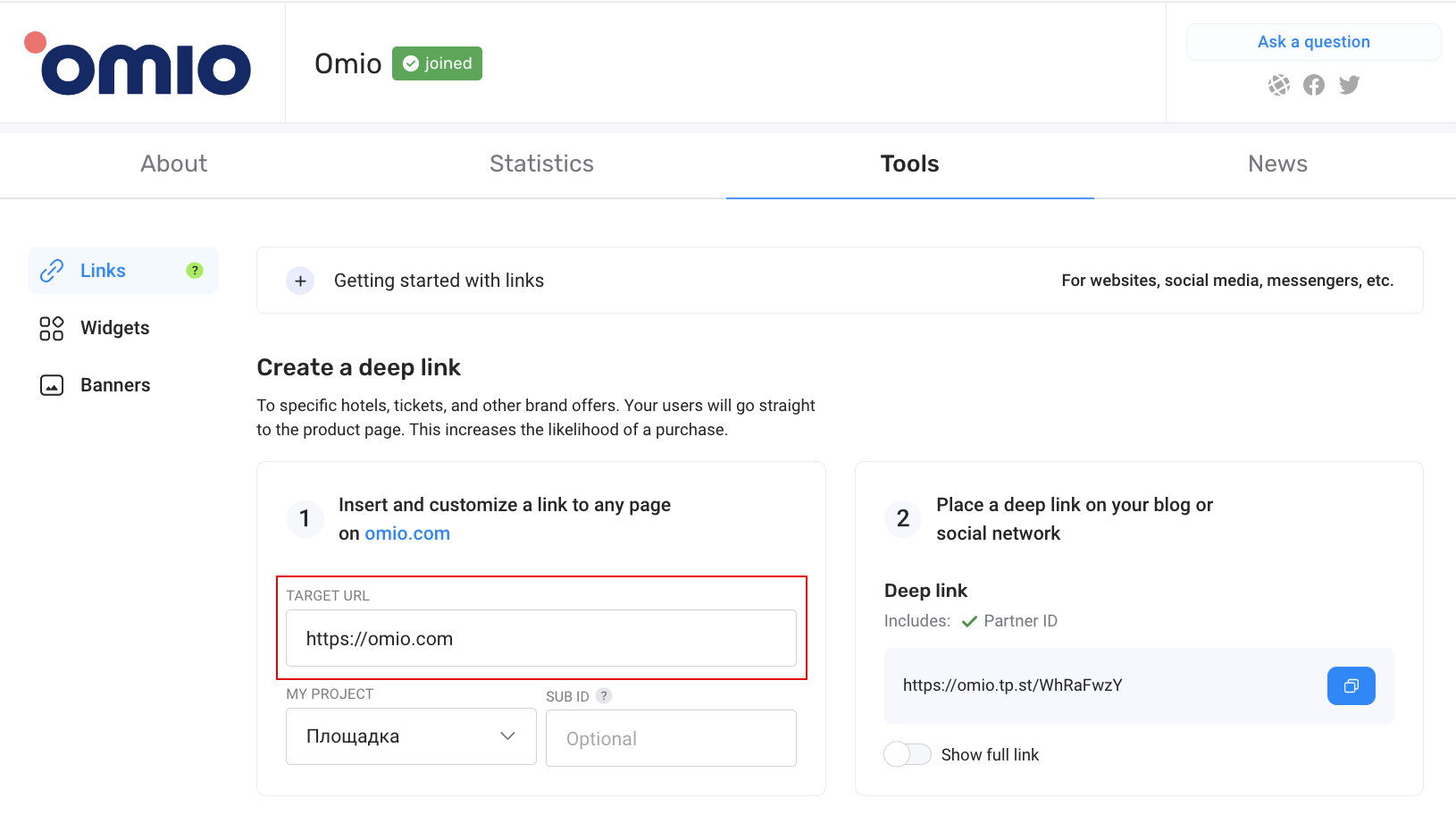Click the joined status badge

click(437, 63)
